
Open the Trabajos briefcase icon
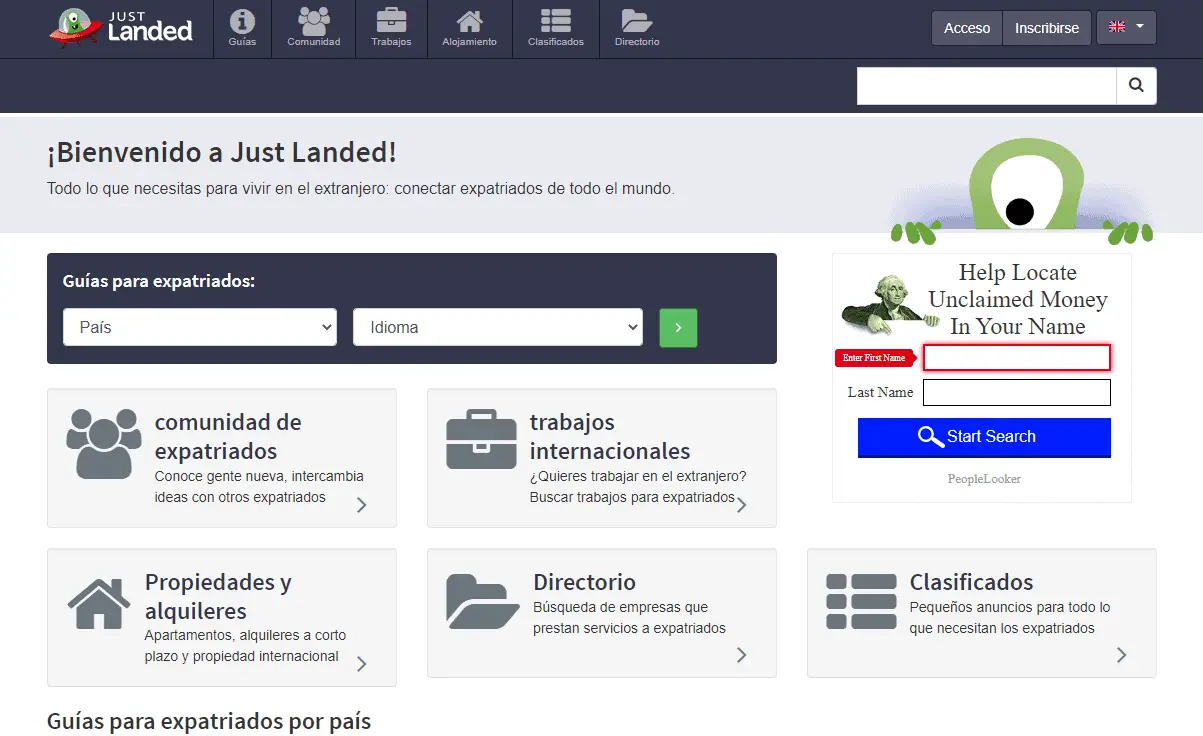tap(391, 21)
